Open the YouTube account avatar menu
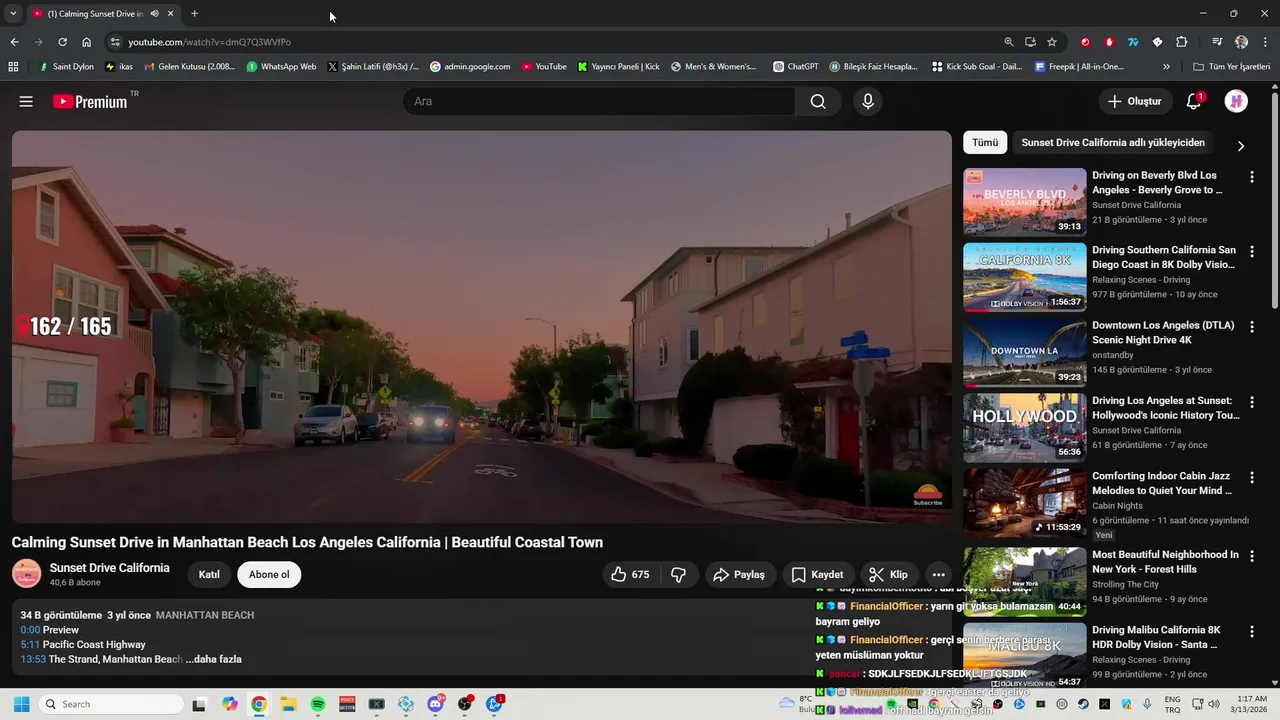The height and width of the screenshot is (720, 1280). coord(1236,101)
